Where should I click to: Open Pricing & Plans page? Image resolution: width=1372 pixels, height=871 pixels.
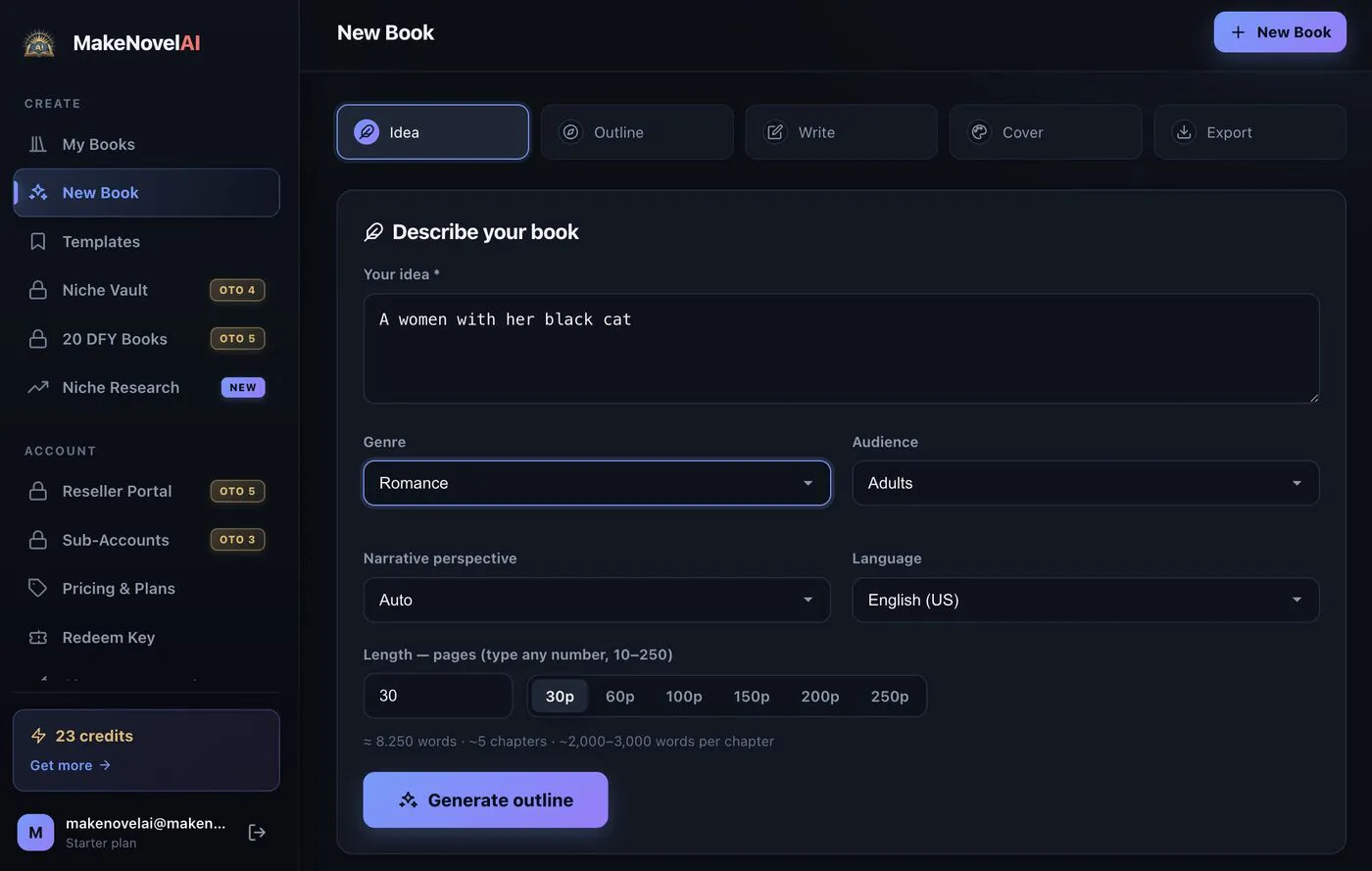point(146,588)
